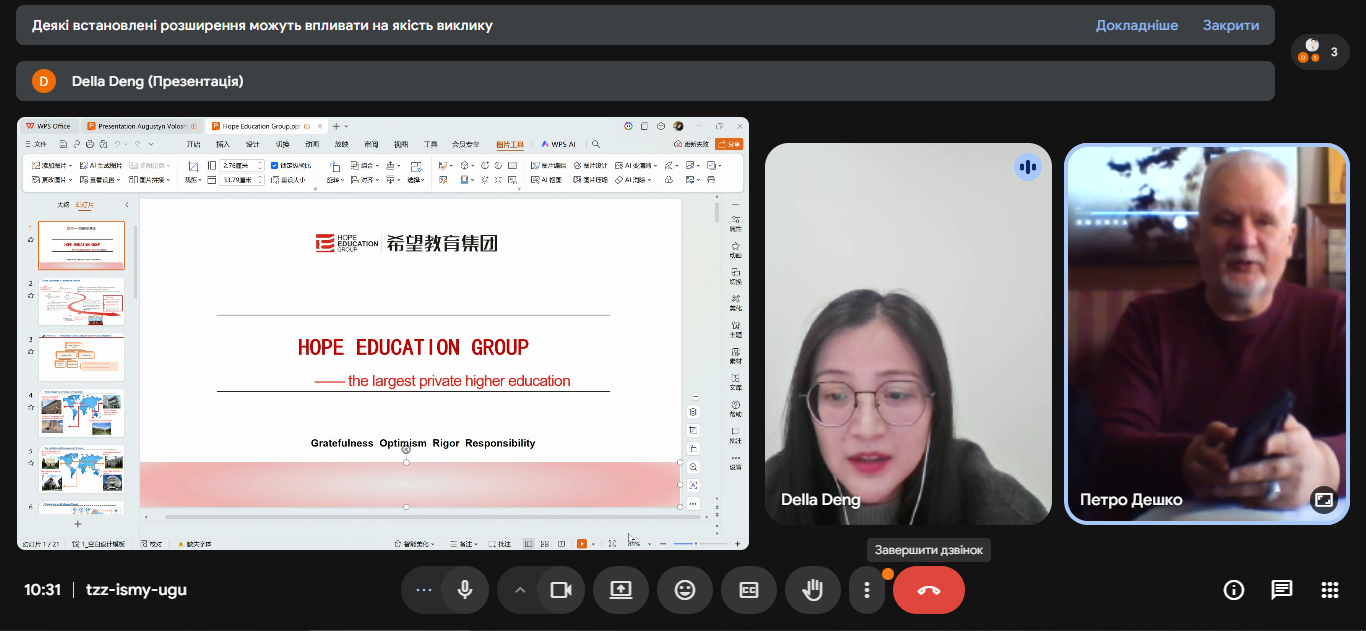Collapse floating toolbar with minus icon
The image size is (1366, 631).
tap(694, 397)
